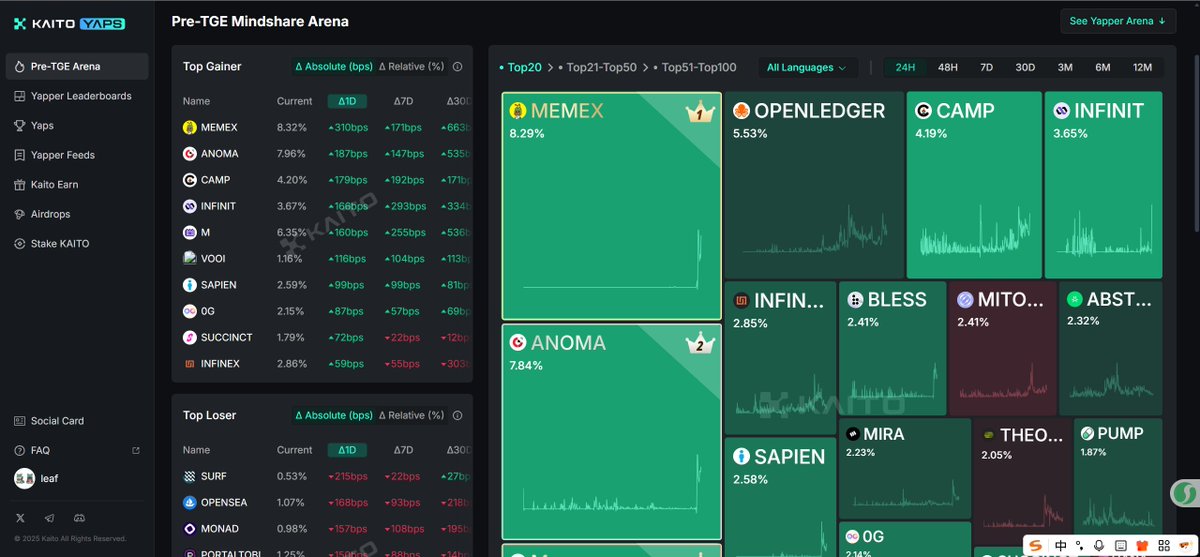Select Top21-Top50 treemap range
The height and width of the screenshot is (557, 1200).
point(598,68)
